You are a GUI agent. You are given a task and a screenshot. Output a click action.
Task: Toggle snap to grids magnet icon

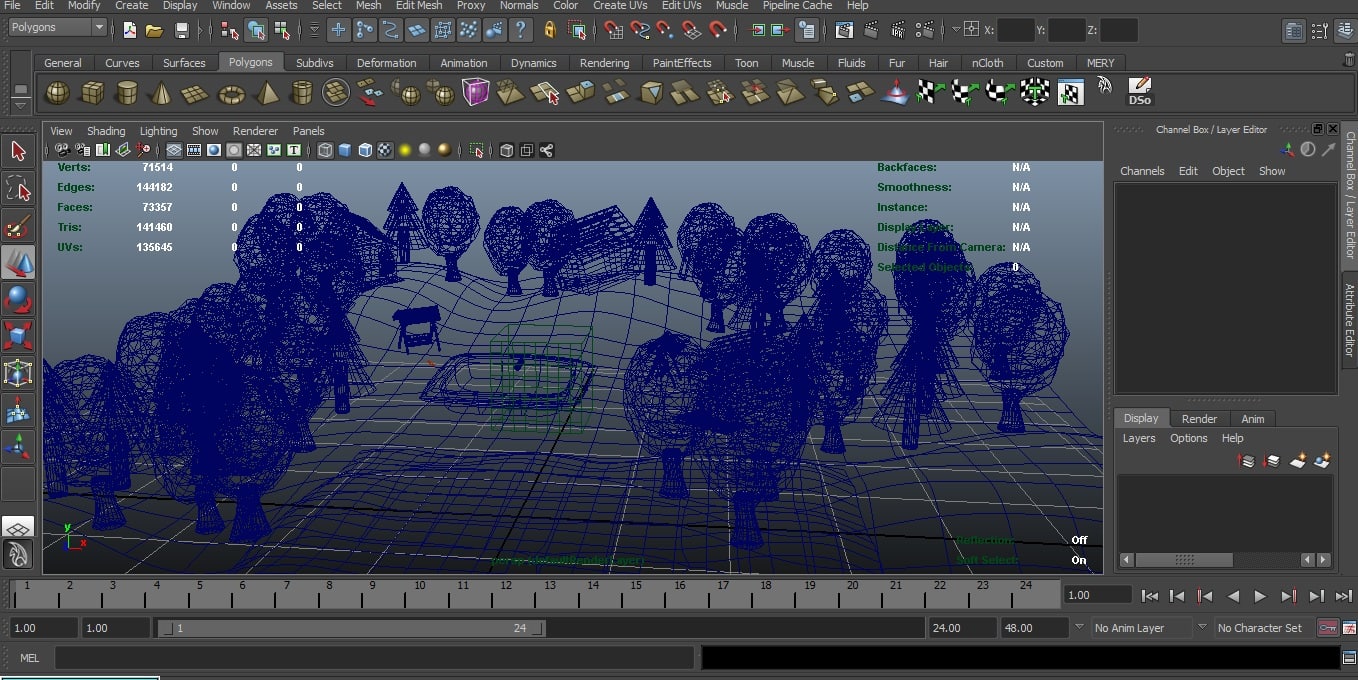coord(613,30)
